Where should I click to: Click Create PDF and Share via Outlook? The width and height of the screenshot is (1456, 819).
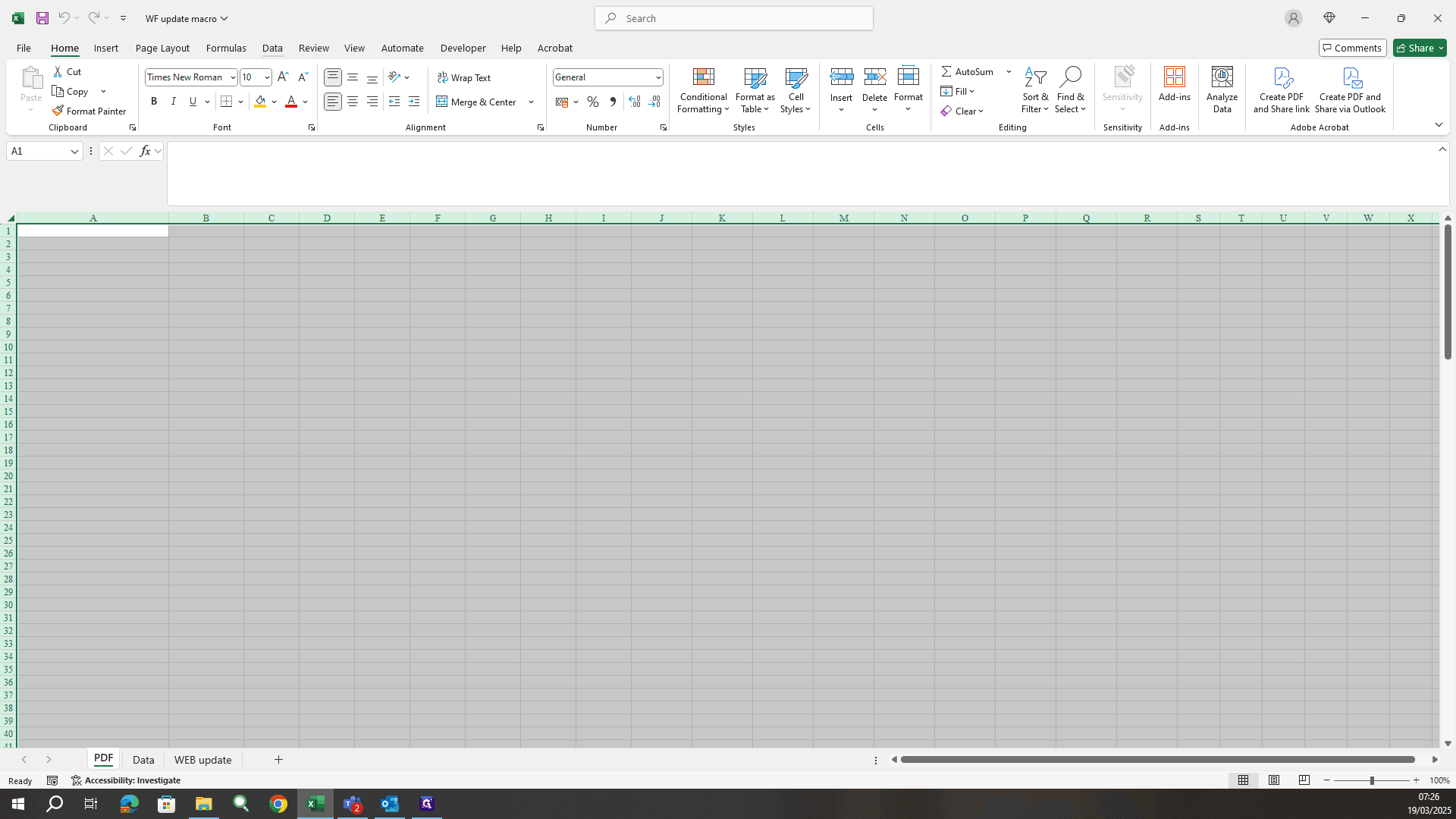[x=1350, y=90]
